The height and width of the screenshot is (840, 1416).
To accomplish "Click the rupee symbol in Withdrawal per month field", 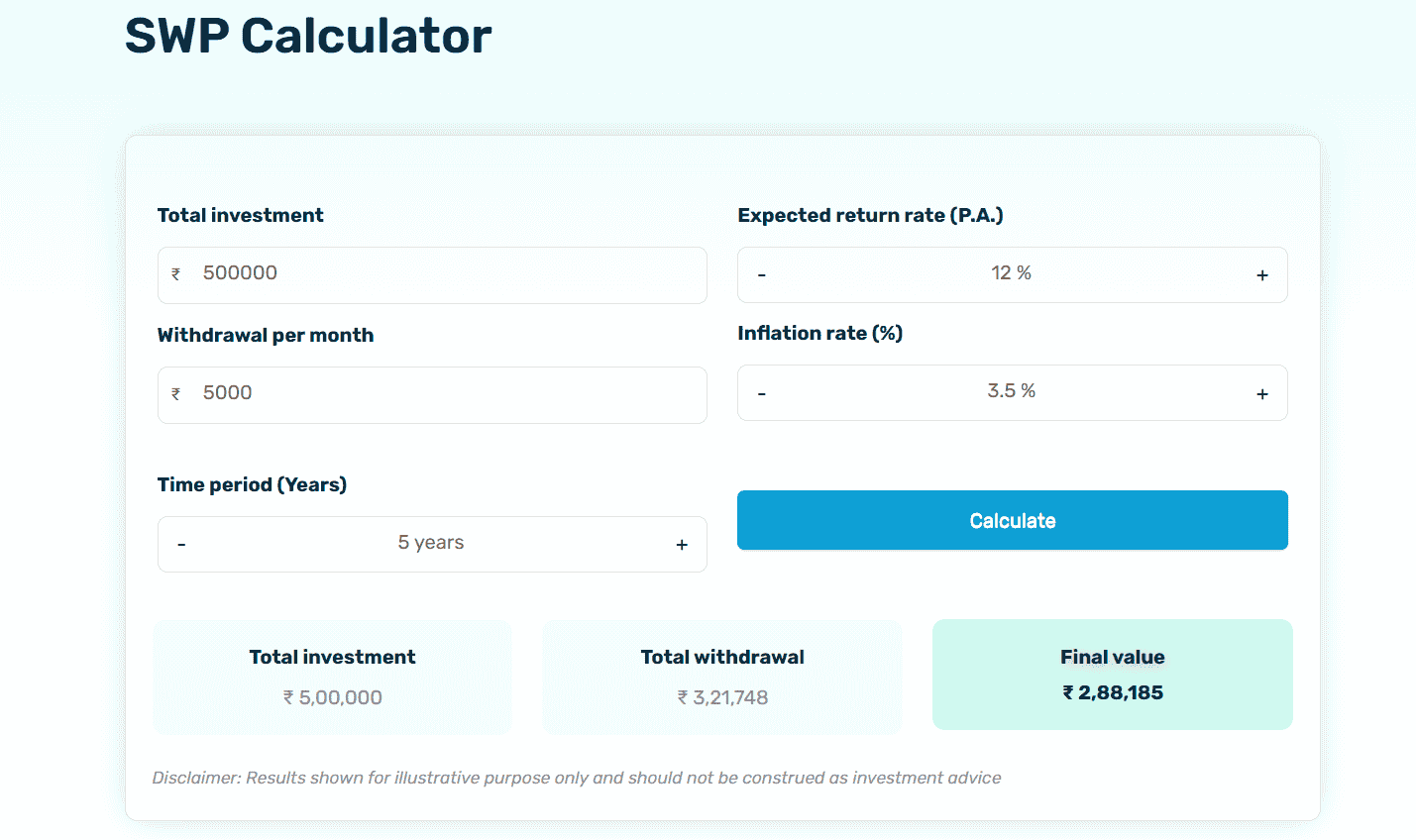I will pos(176,394).
